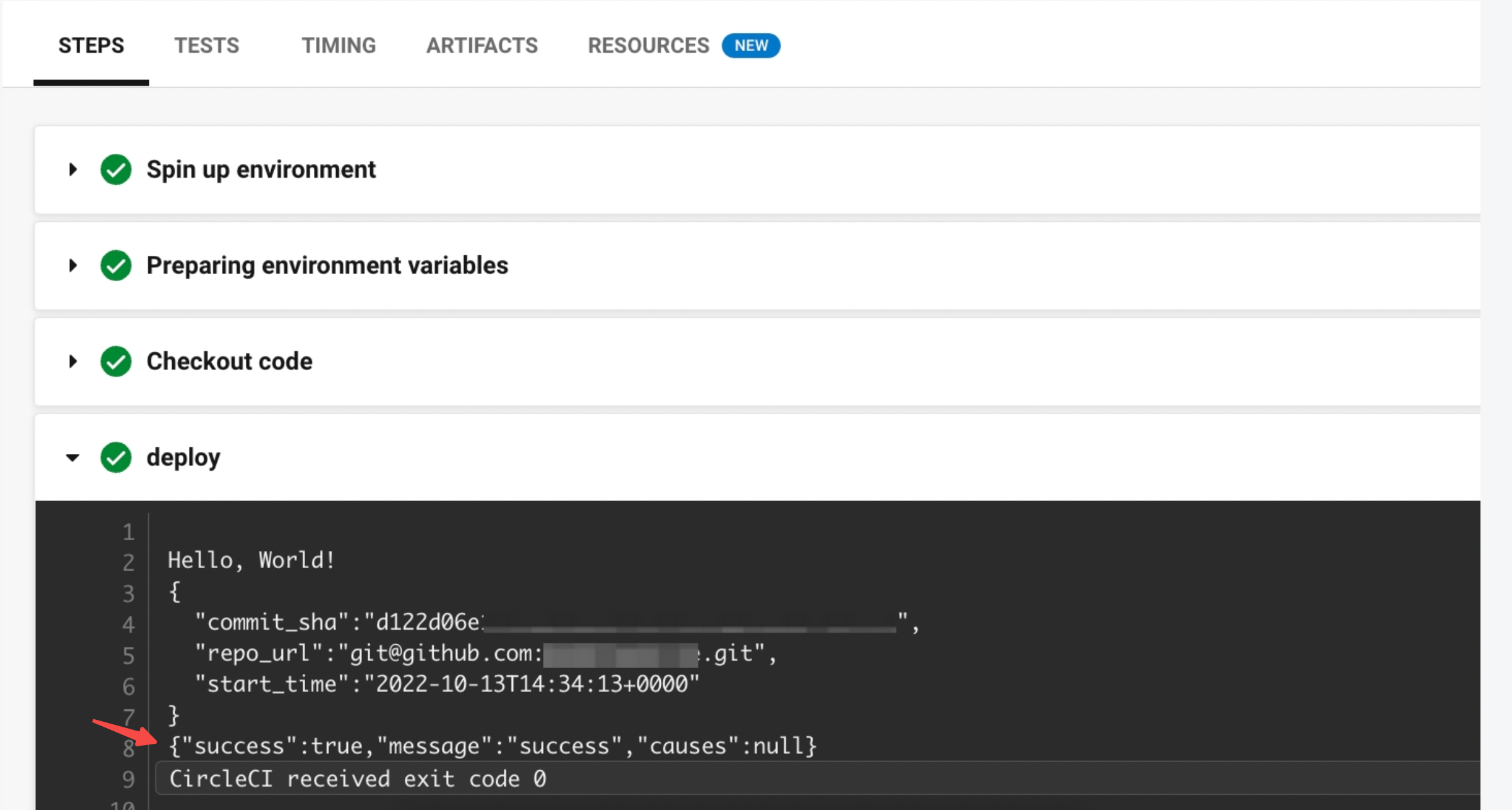
Task: Expand the Checkout code step arrow
Action: point(73,361)
